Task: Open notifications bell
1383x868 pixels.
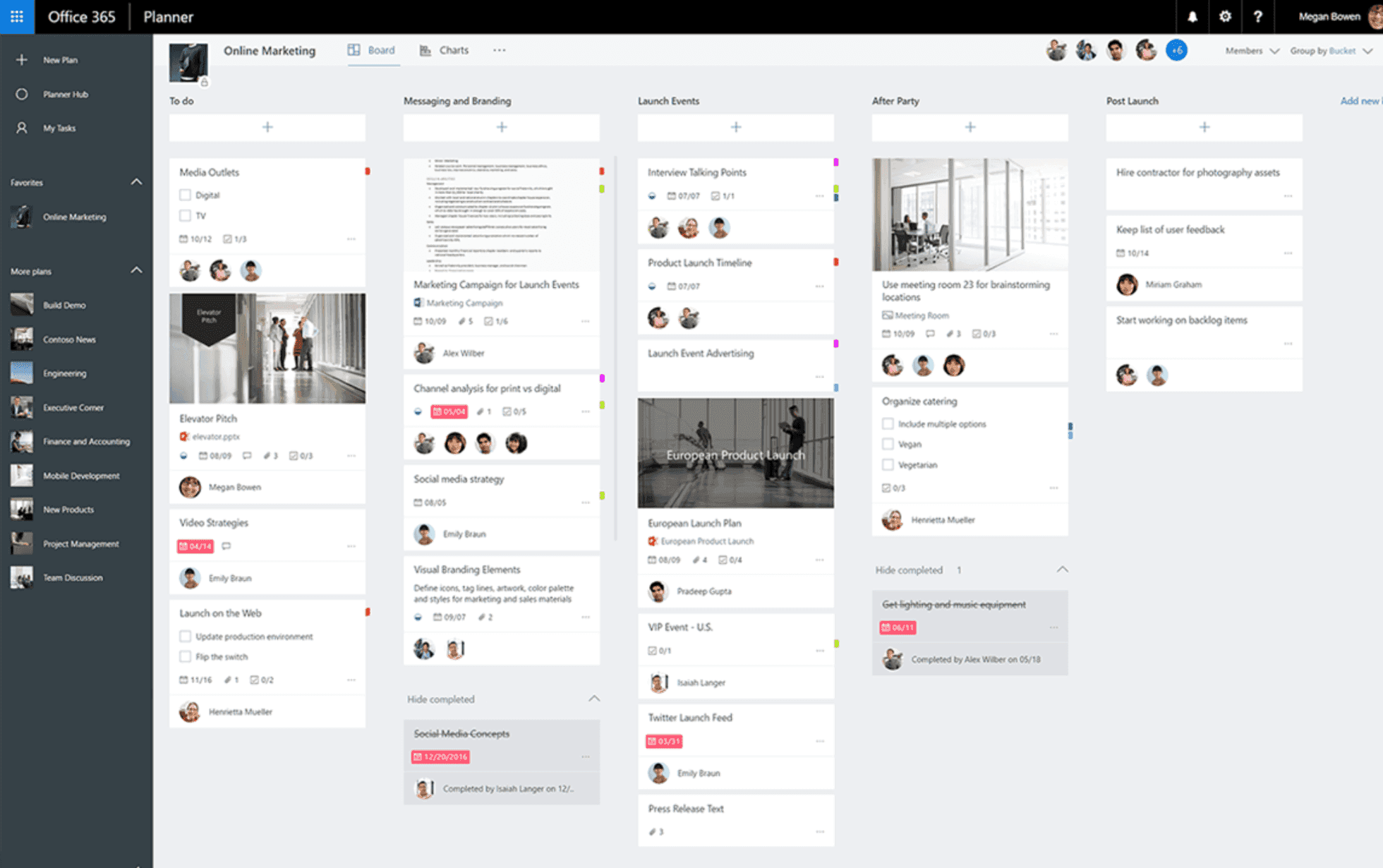Action: point(1192,16)
